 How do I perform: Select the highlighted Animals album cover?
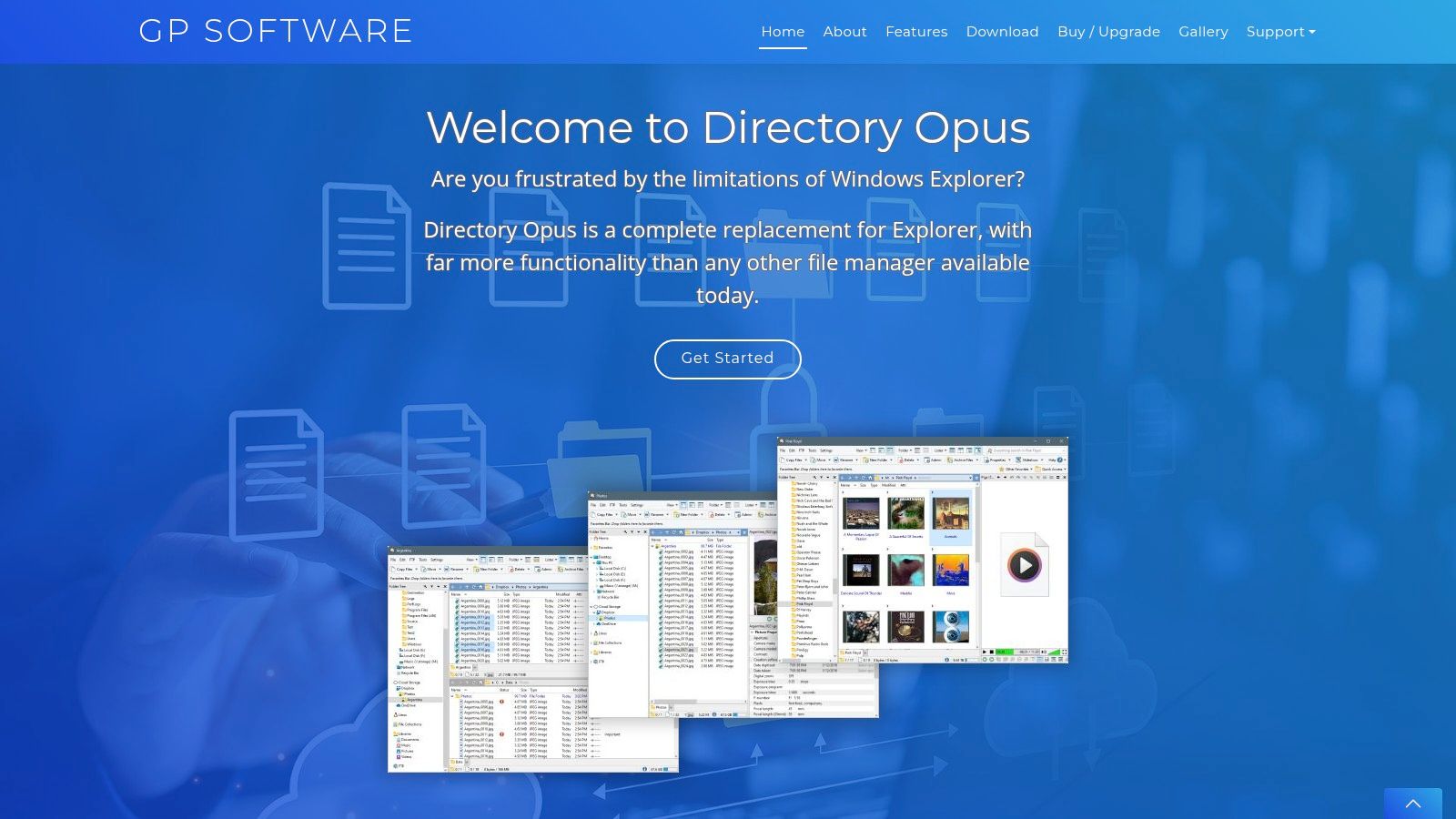click(951, 515)
